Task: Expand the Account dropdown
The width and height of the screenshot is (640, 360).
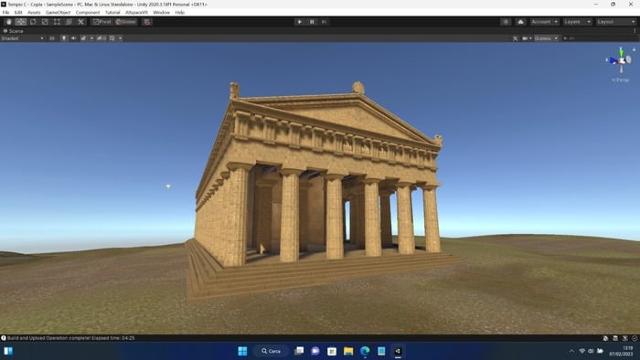Action: tap(544, 22)
